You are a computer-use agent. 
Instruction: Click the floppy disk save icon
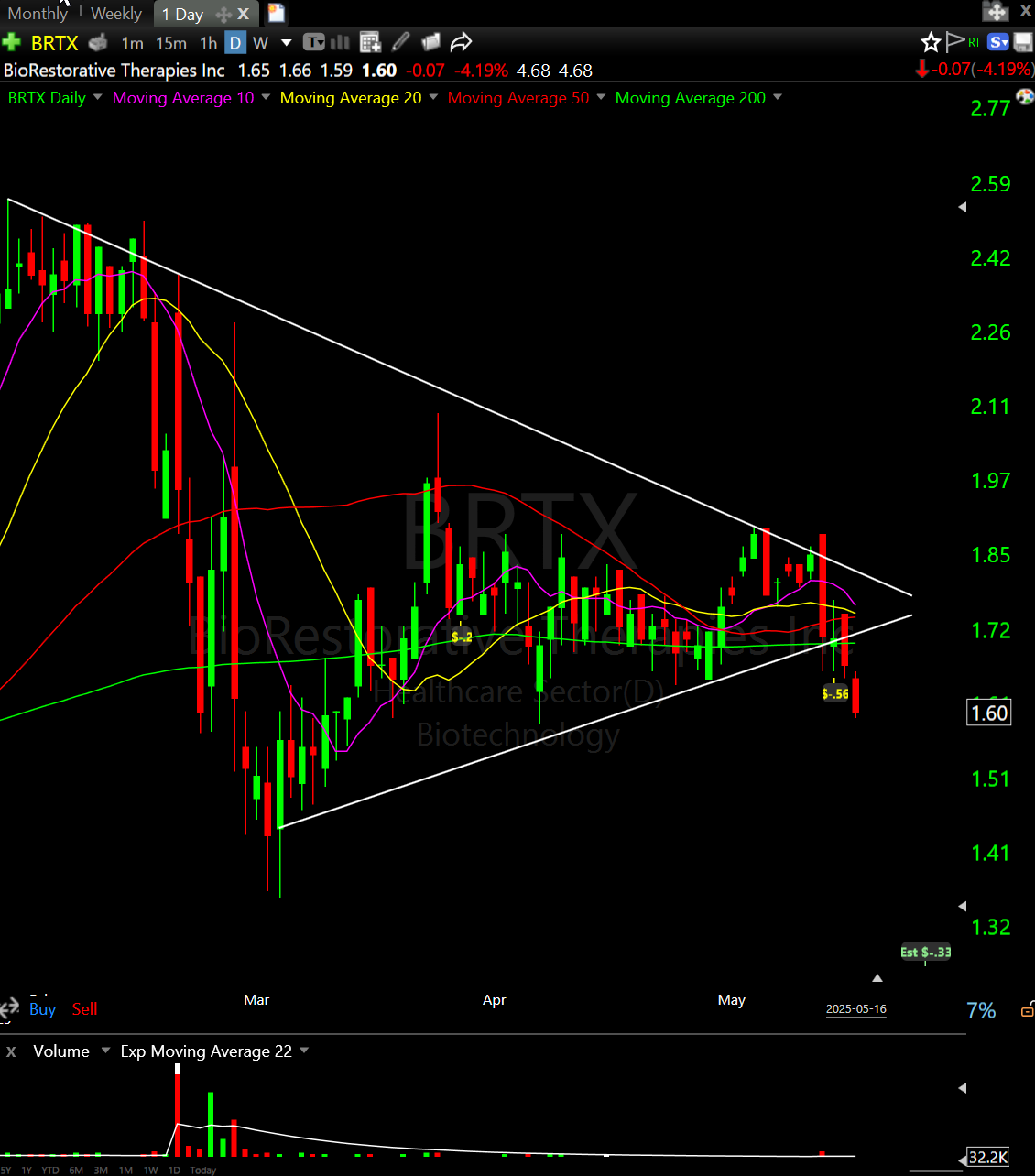tap(1022, 42)
